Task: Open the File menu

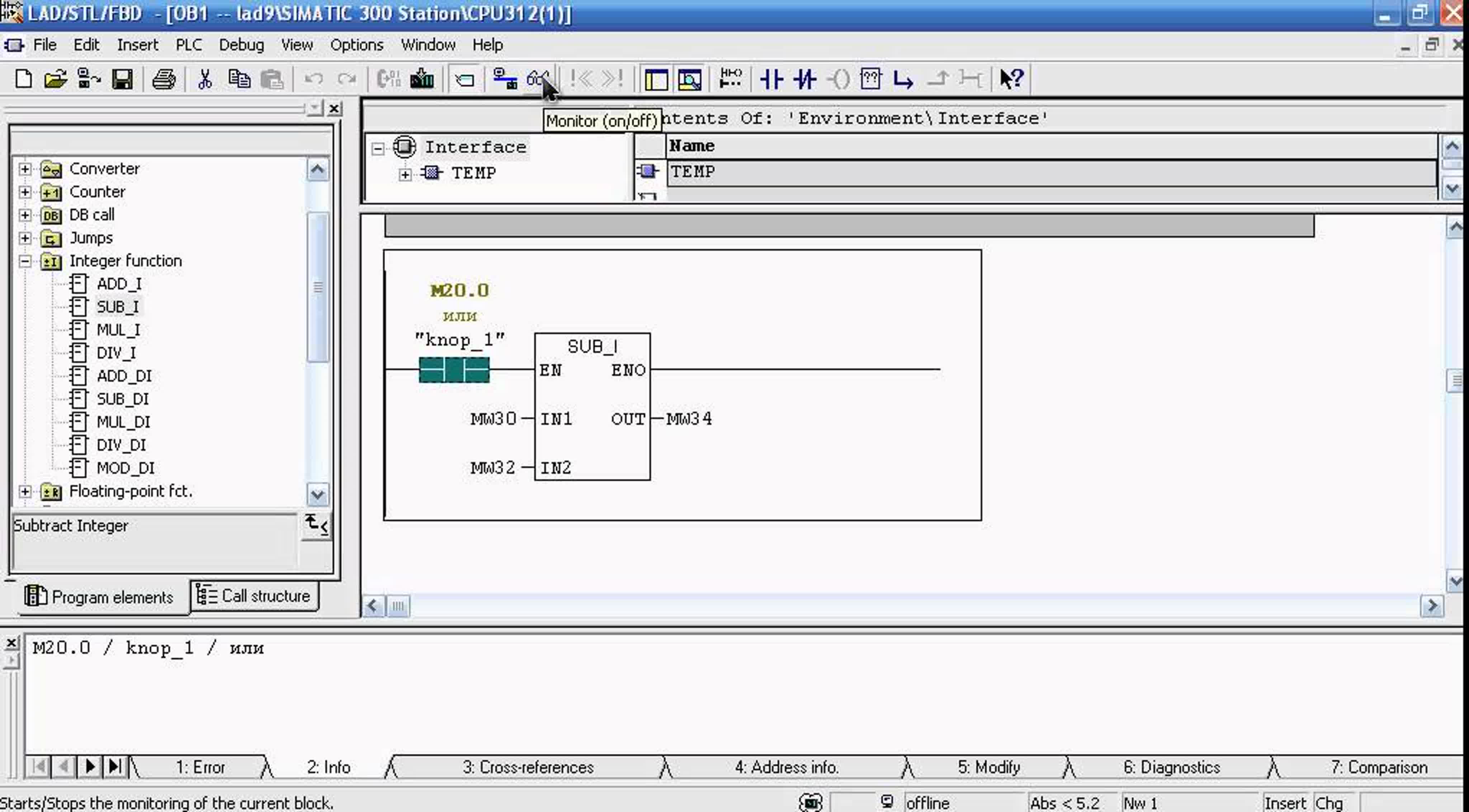Action: (44, 44)
